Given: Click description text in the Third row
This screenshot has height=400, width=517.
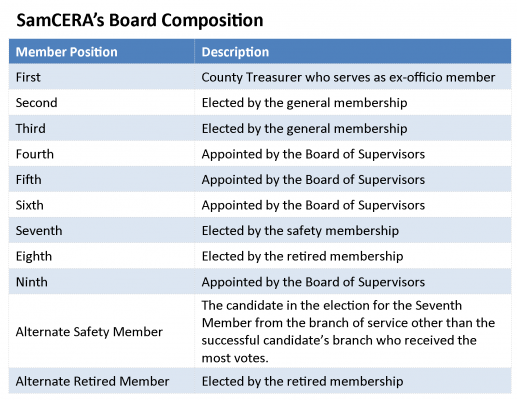Looking at the screenshot, I should click(304, 129).
